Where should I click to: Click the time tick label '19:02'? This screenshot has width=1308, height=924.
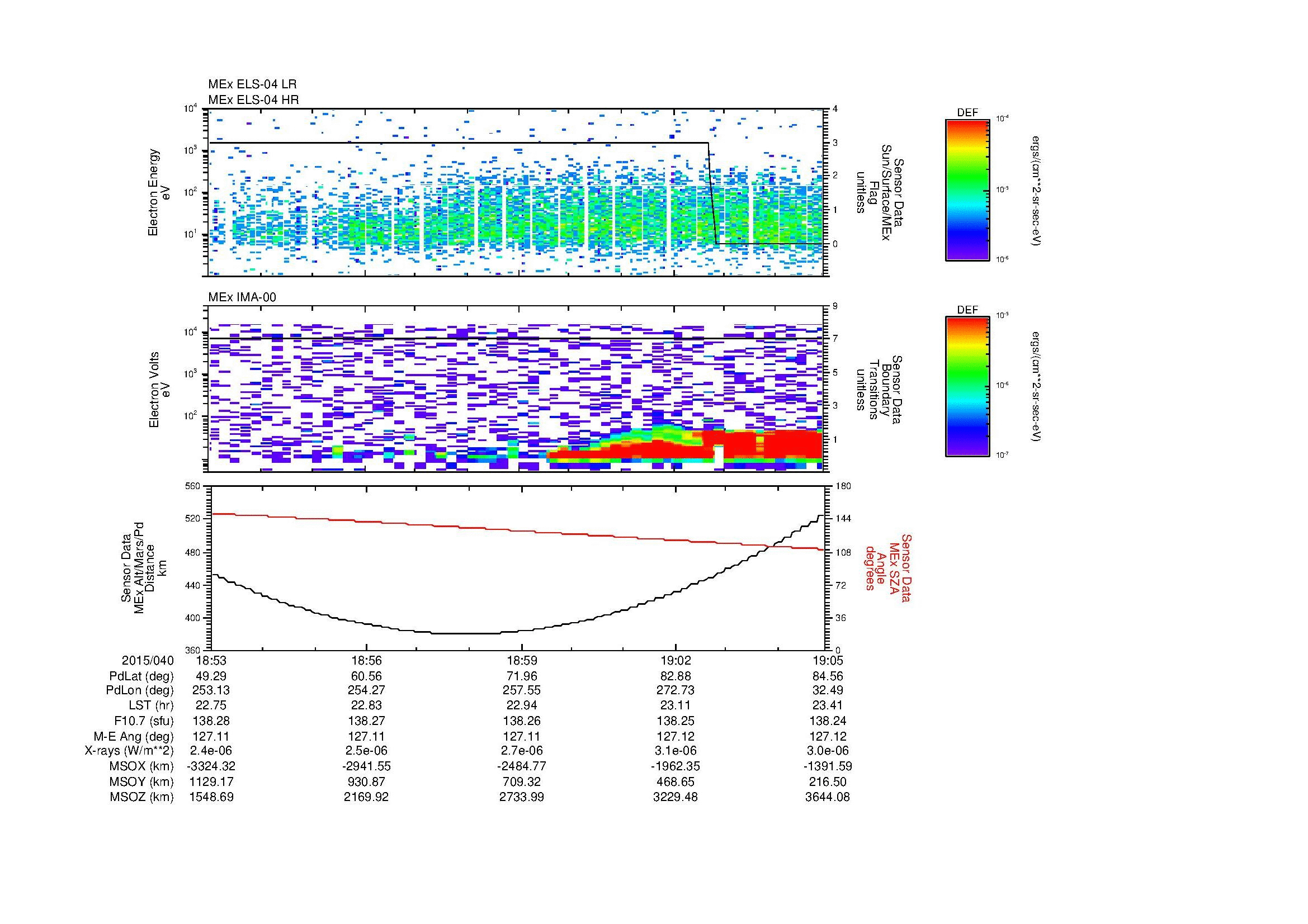click(676, 660)
